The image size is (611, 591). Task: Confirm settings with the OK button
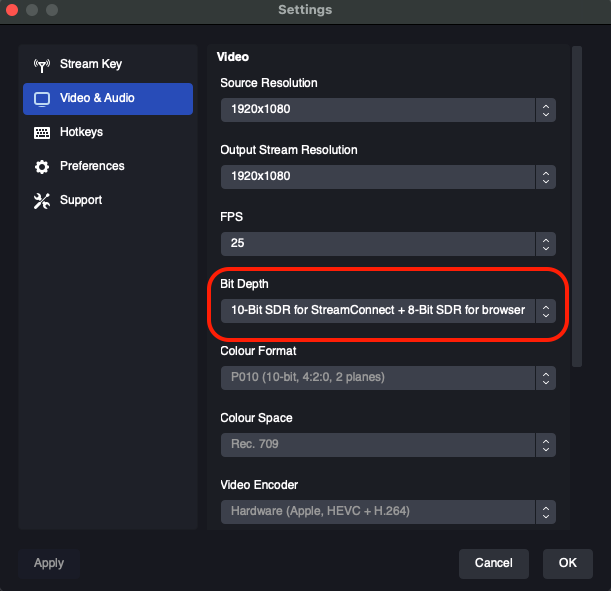[568, 563]
